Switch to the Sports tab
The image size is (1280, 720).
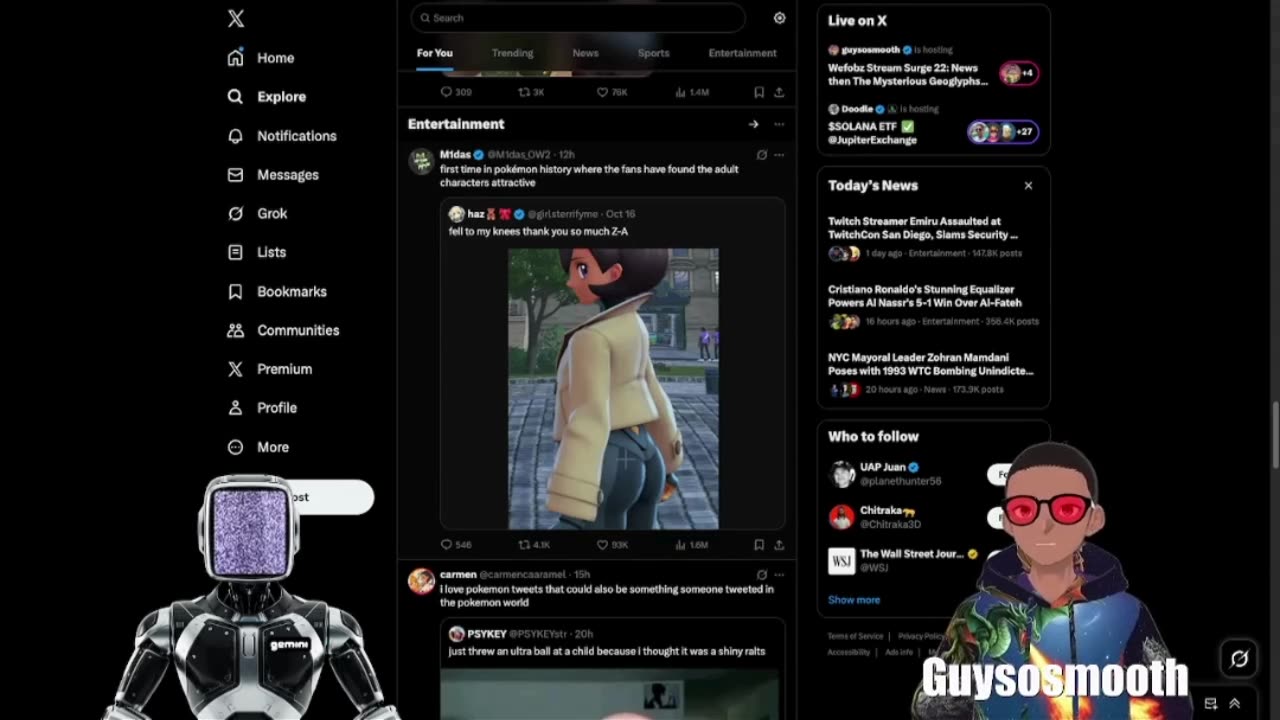tap(653, 53)
